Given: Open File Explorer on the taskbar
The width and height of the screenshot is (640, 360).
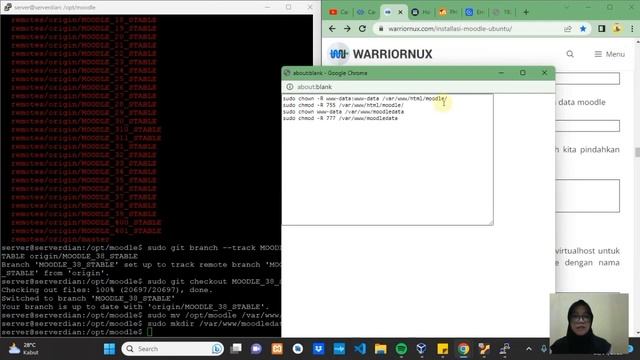Looking at the screenshot, I should [x=380, y=349].
